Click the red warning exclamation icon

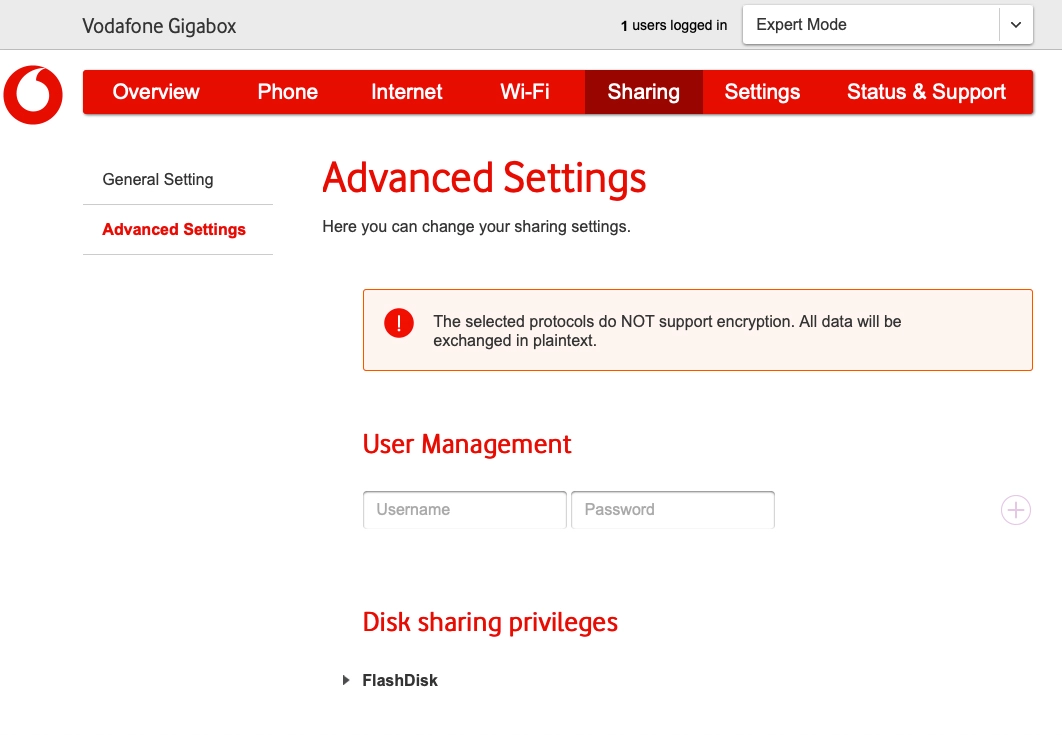(x=398, y=322)
